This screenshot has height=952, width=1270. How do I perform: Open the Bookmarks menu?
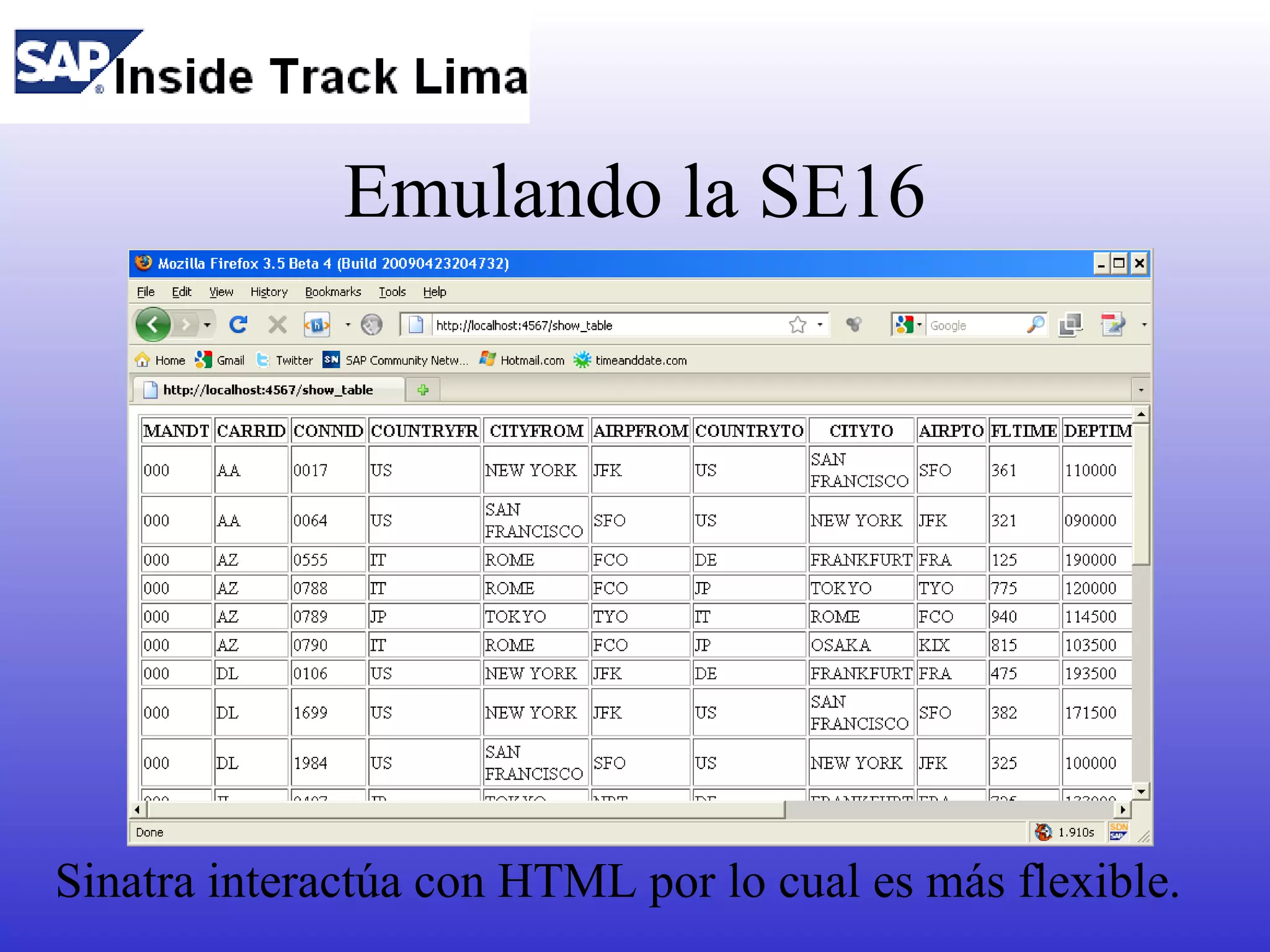tap(333, 292)
